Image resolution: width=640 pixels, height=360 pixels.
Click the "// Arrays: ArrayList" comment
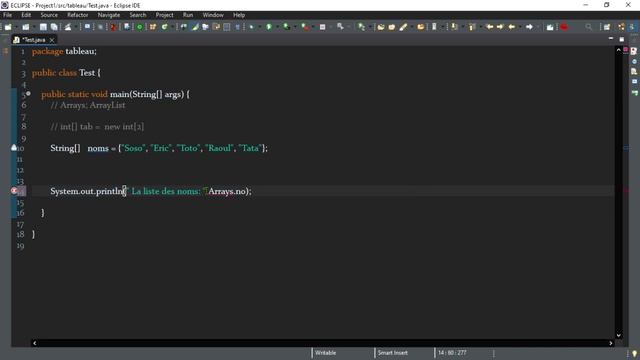coord(88,105)
